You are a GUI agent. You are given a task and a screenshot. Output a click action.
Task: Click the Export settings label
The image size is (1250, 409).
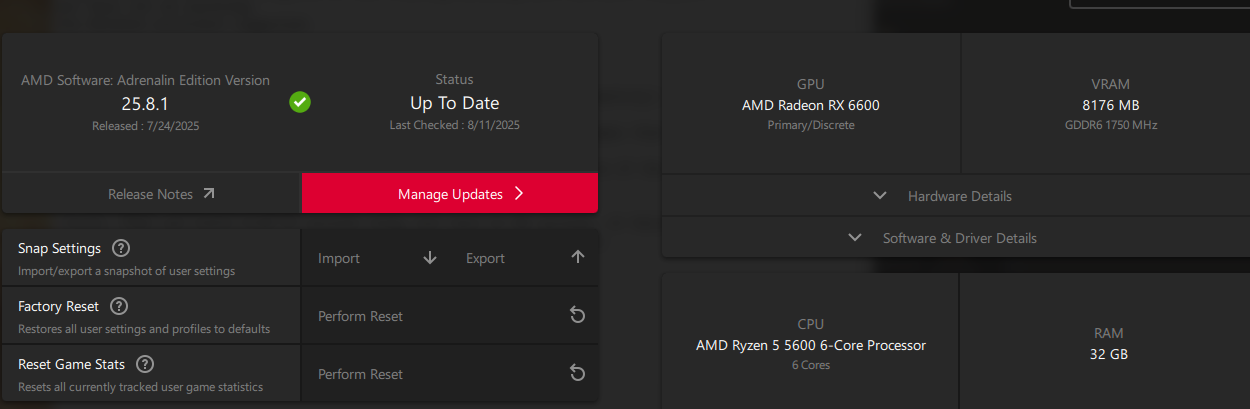point(485,258)
